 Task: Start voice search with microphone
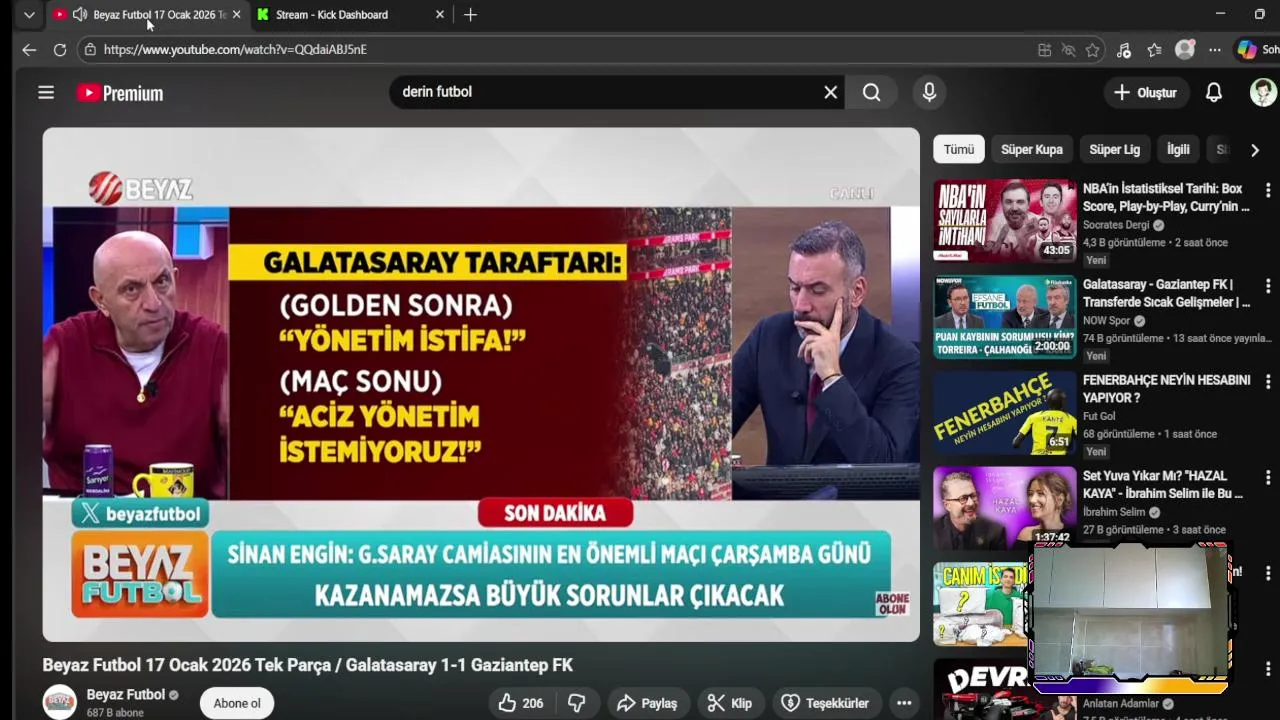(x=929, y=92)
